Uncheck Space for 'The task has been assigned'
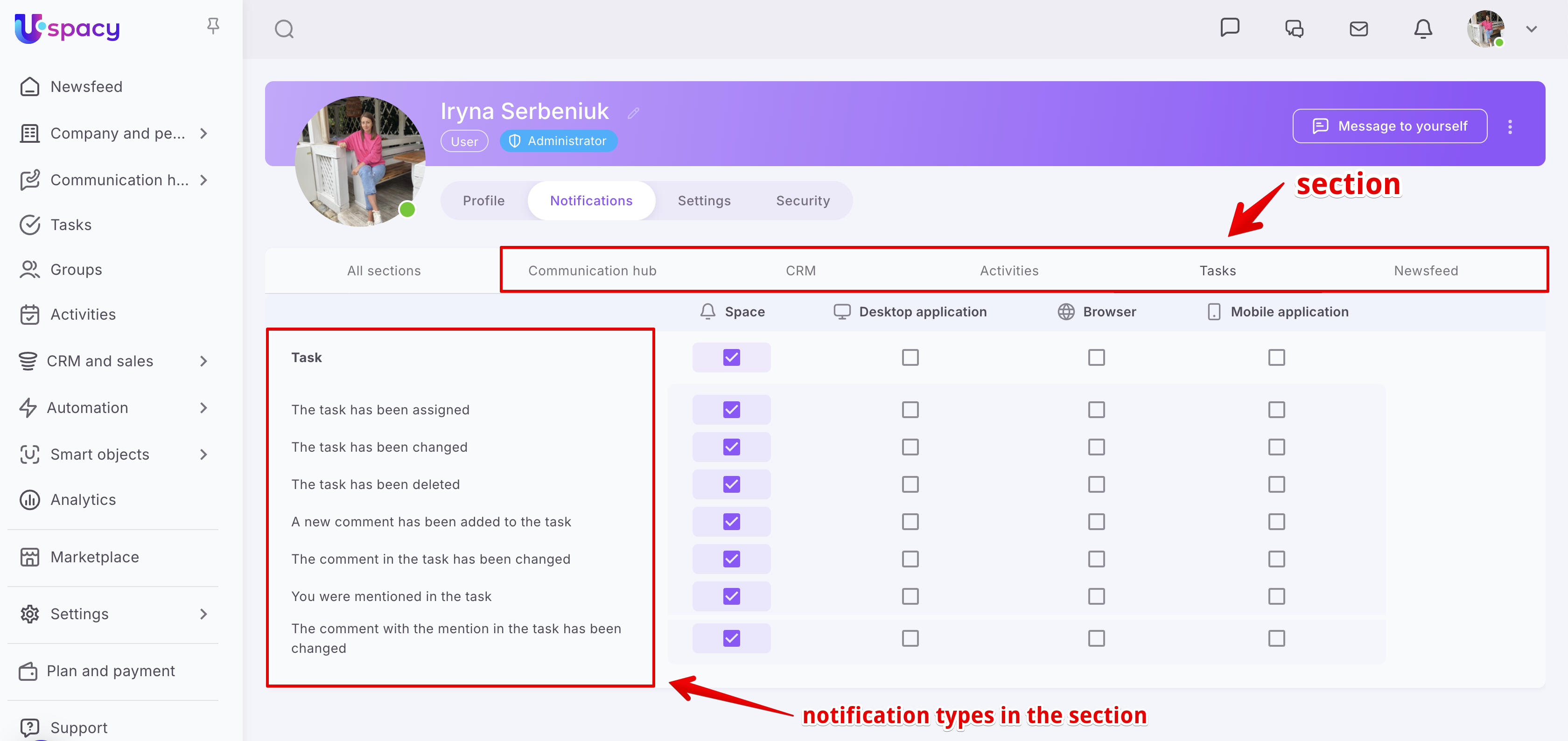Image resolution: width=1568 pixels, height=741 pixels. [731, 410]
